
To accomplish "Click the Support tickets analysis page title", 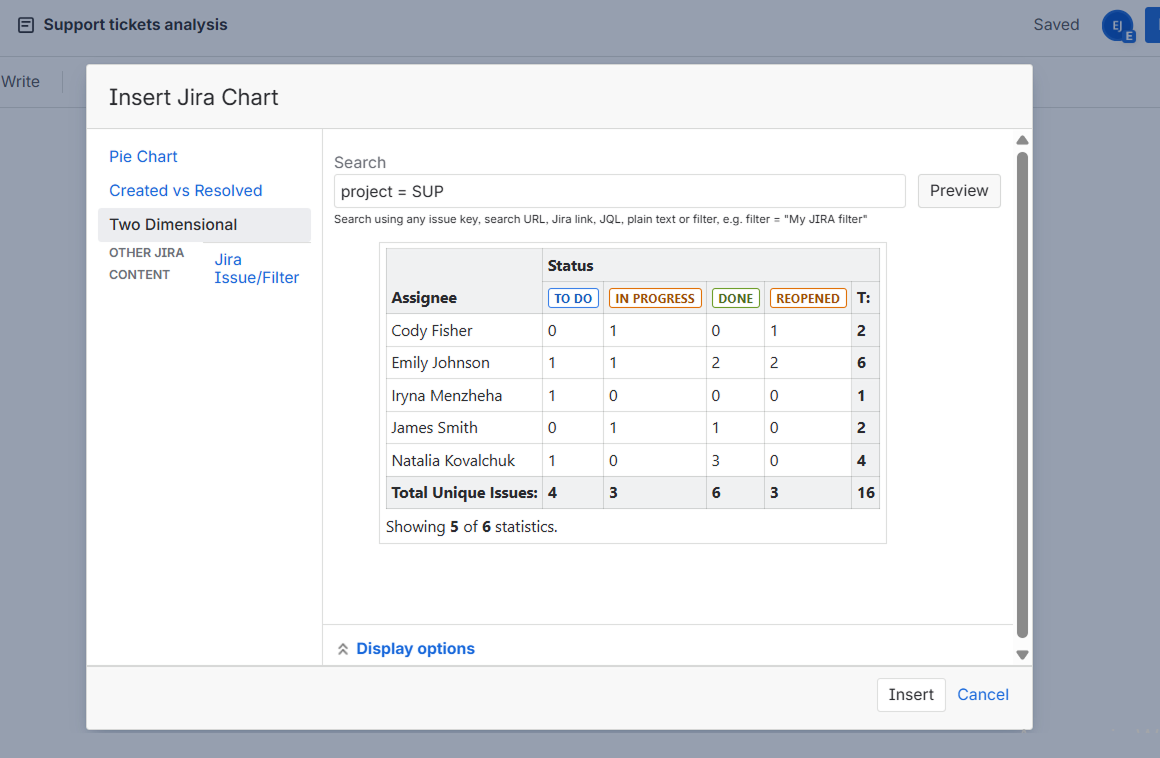I will click(x=135, y=24).
